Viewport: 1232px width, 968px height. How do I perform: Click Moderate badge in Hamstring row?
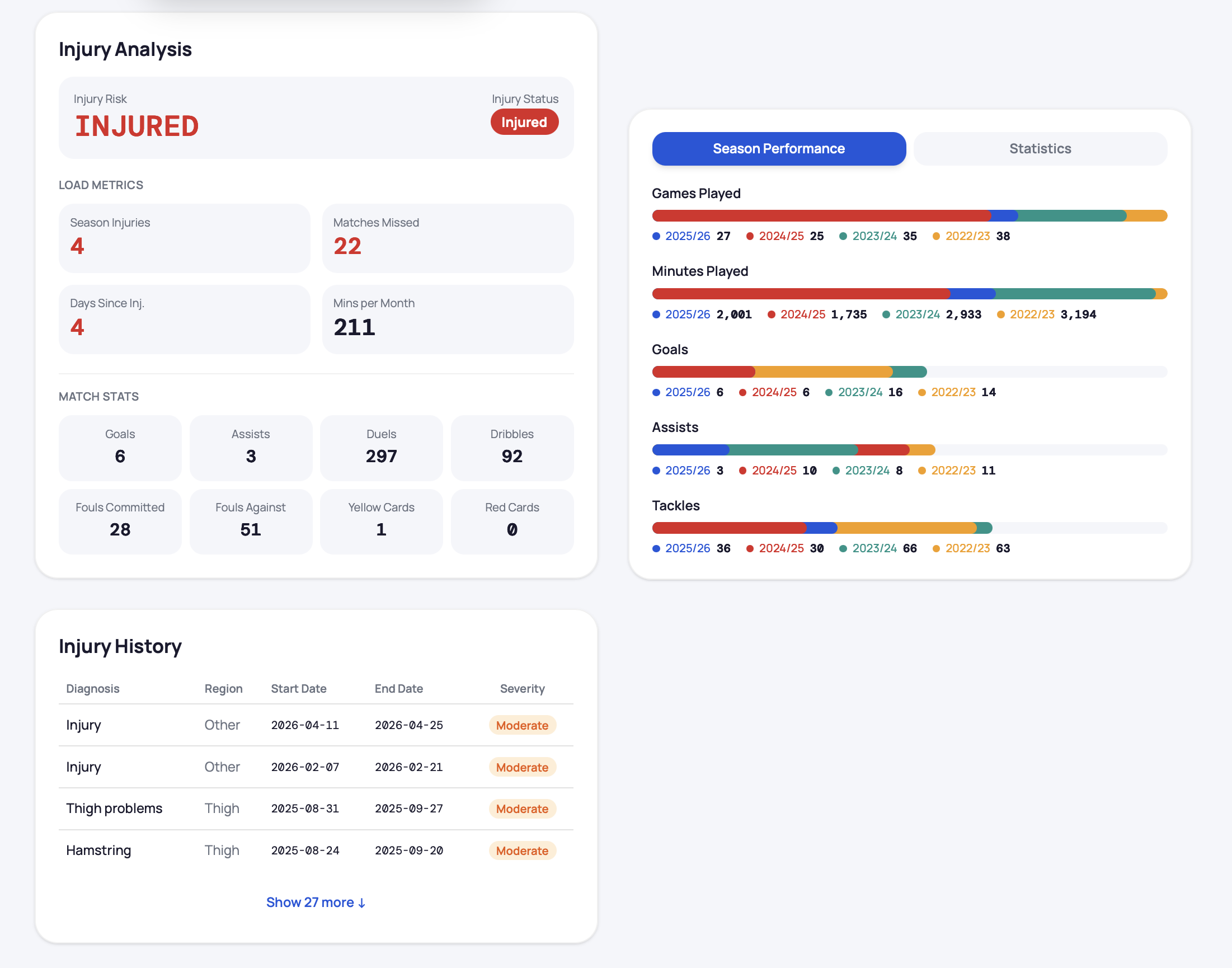click(x=522, y=850)
